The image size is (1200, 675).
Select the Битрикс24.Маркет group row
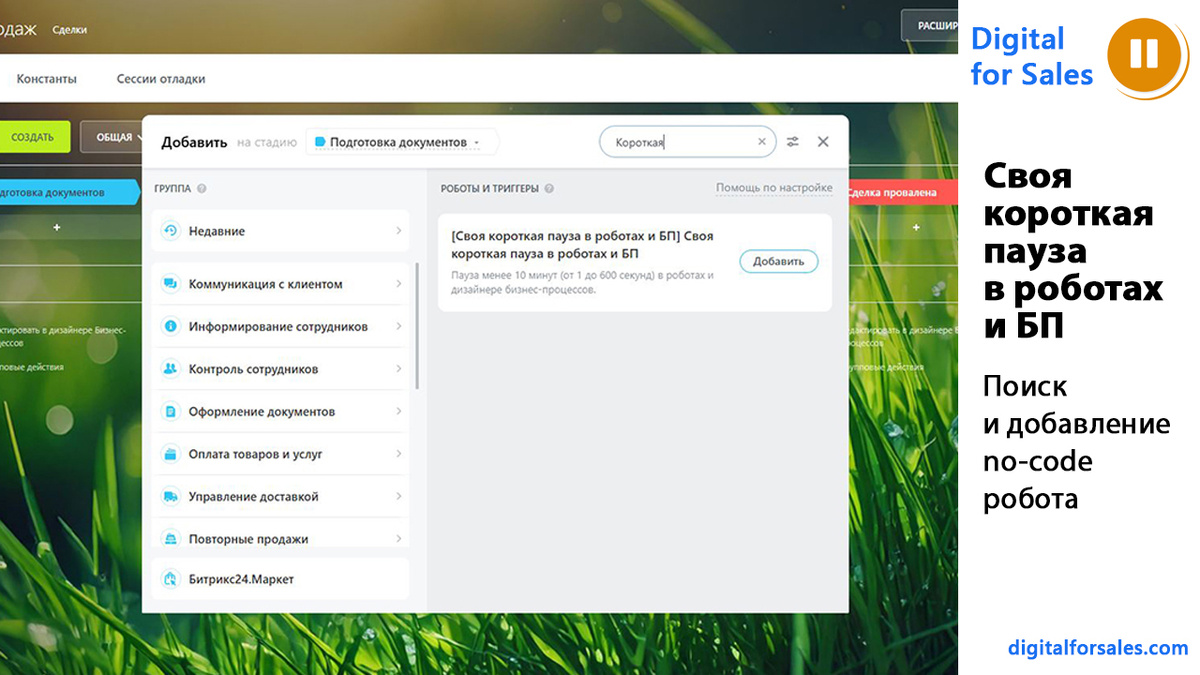pos(280,579)
